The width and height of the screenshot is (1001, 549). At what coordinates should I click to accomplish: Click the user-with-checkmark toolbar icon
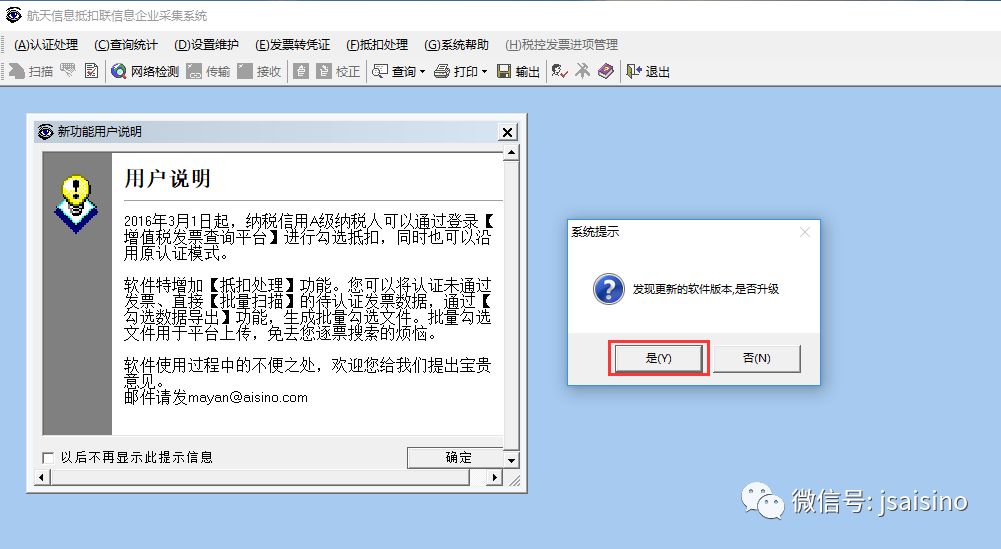[560, 71]
